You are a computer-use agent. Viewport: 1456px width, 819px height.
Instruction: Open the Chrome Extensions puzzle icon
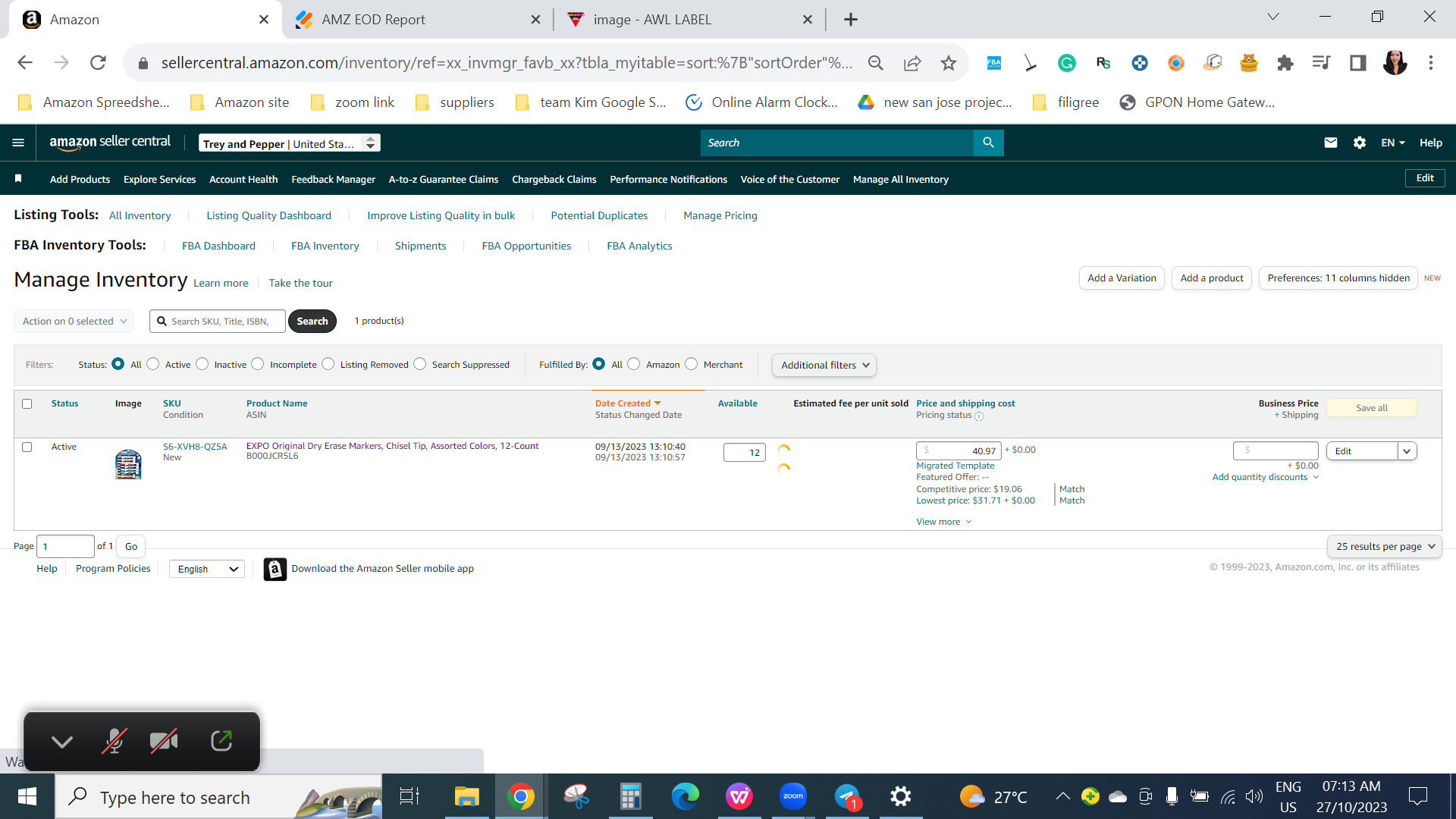(x=1285, y=63)
